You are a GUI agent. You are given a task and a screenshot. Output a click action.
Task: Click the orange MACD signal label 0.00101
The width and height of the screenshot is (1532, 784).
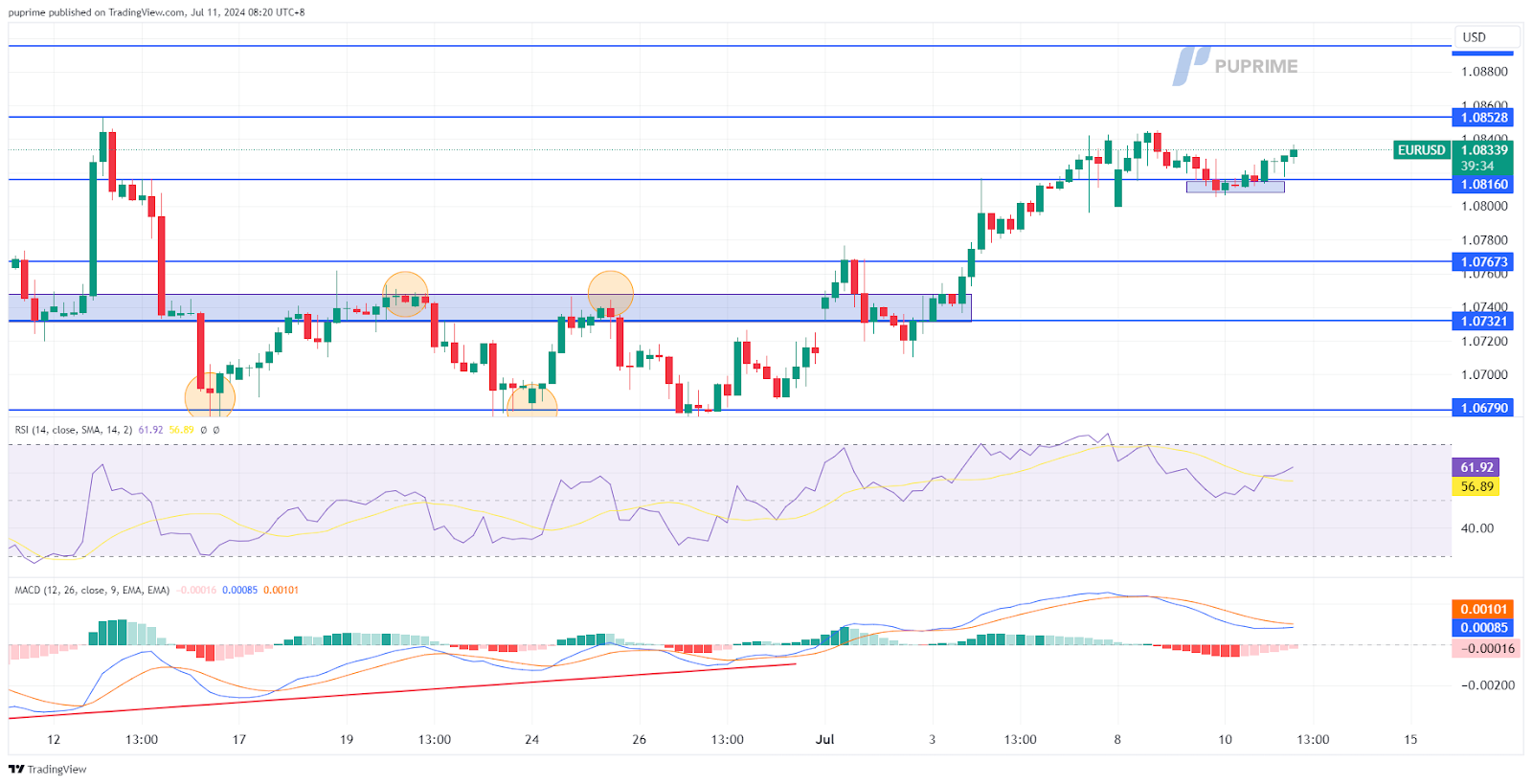(x=1483, y=610)
